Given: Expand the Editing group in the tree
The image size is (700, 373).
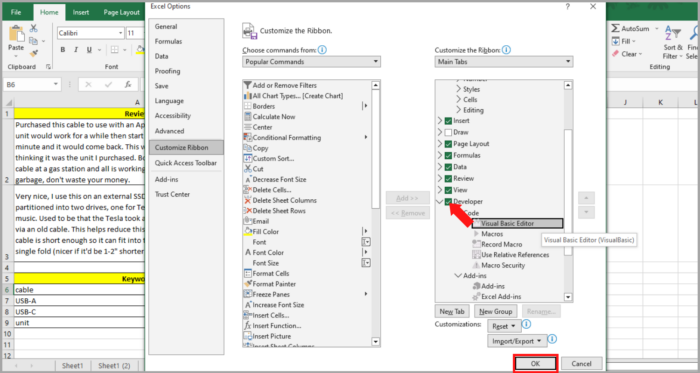Looking at the screenshot, I should [458, 110].
